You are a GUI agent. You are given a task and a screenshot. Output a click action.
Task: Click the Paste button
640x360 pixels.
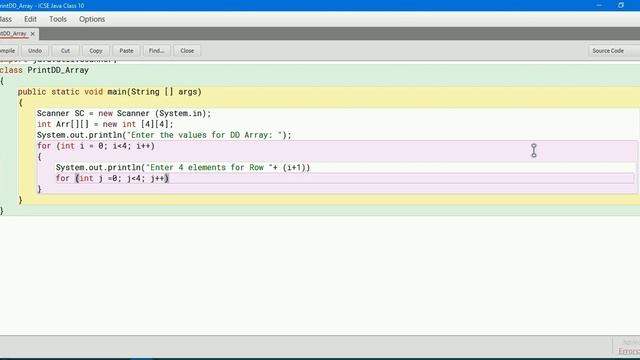pos(126,51)
